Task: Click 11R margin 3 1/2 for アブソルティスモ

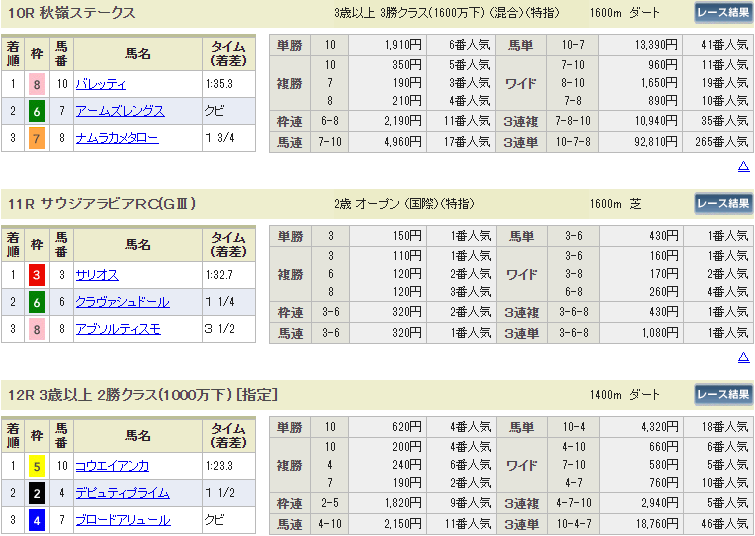Action: [220, 329]
